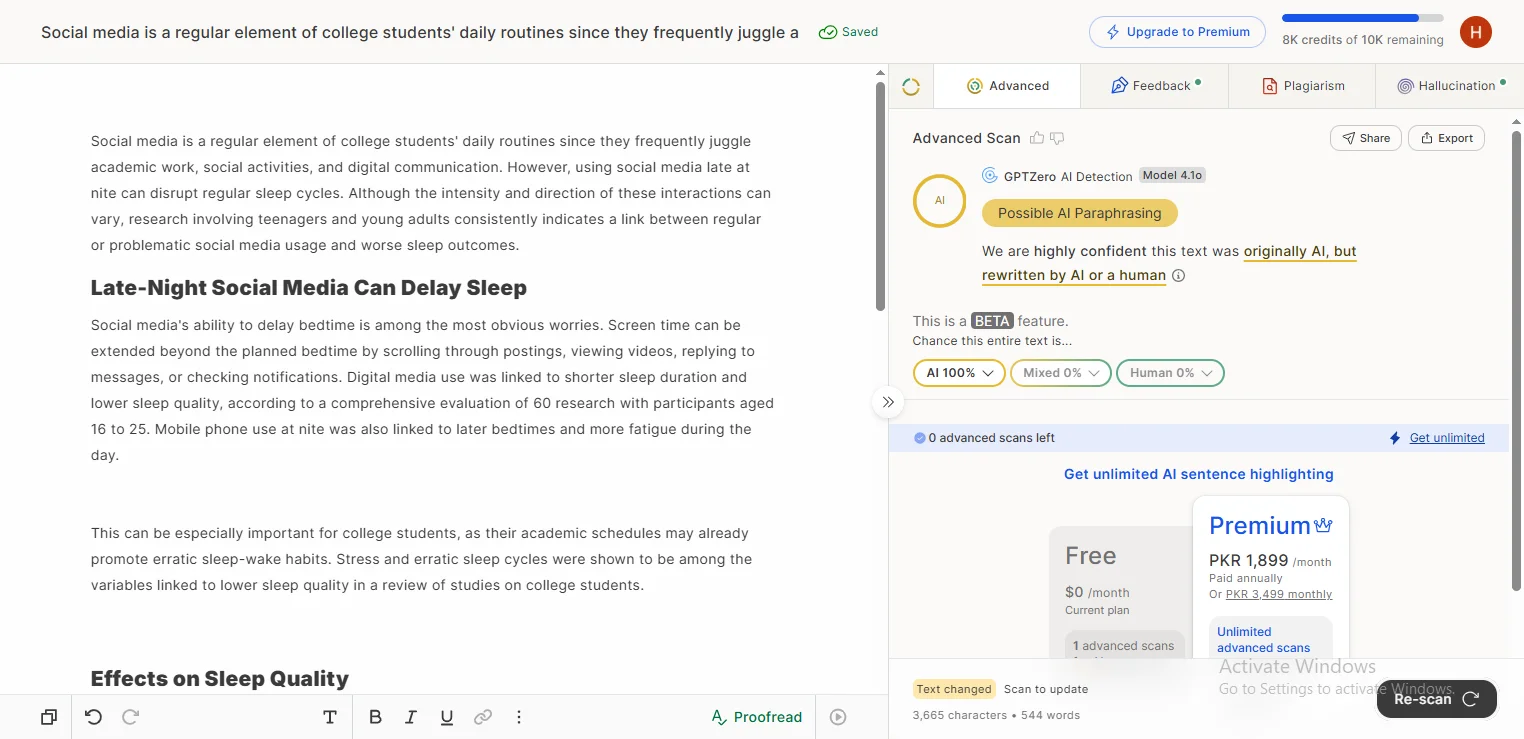The width and height of the screenshot is (1524, 739).
Task: Share the scan results
Action: click(1366, 138)
